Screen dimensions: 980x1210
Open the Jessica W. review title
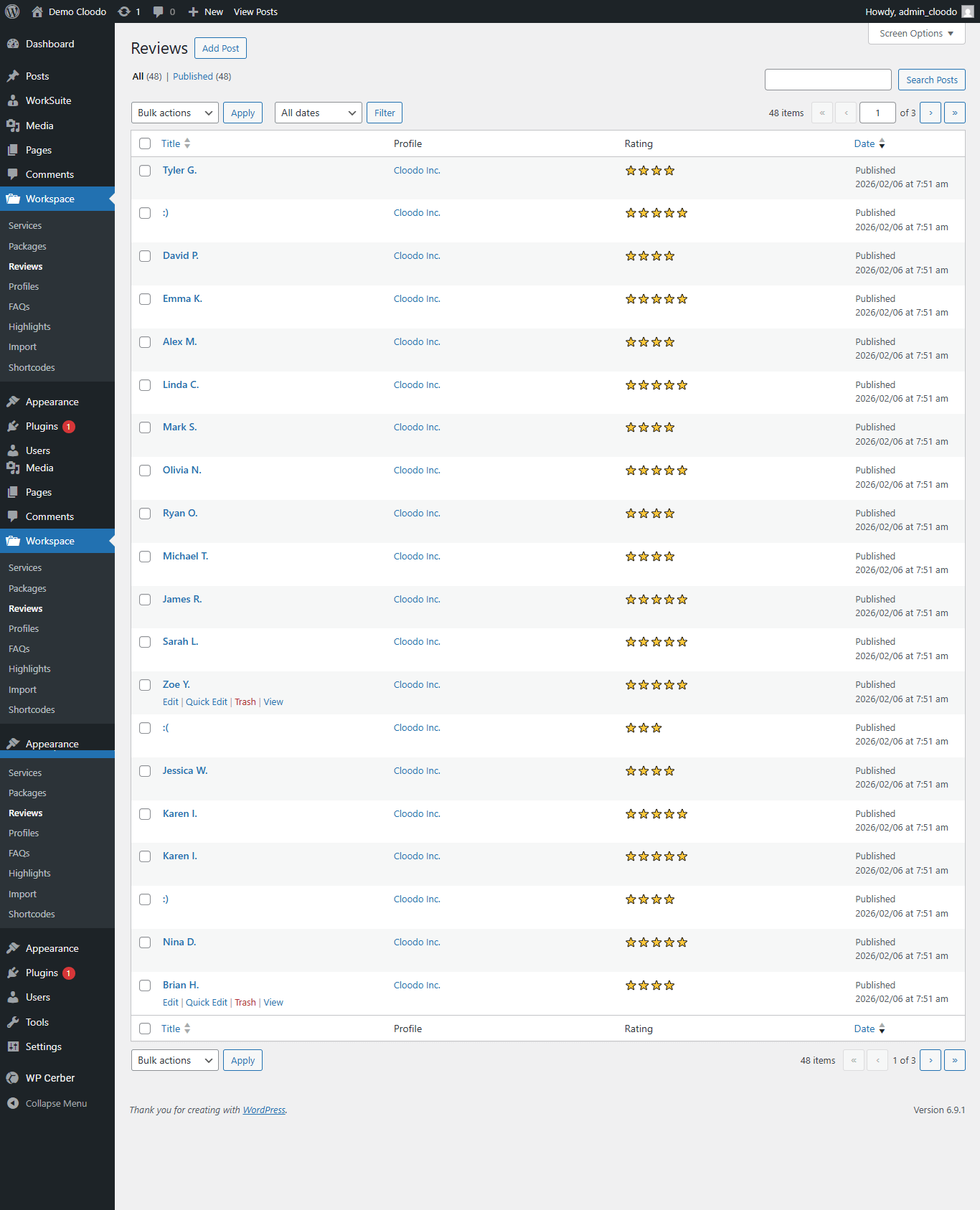pyautogui.click(x=185, y=770)
